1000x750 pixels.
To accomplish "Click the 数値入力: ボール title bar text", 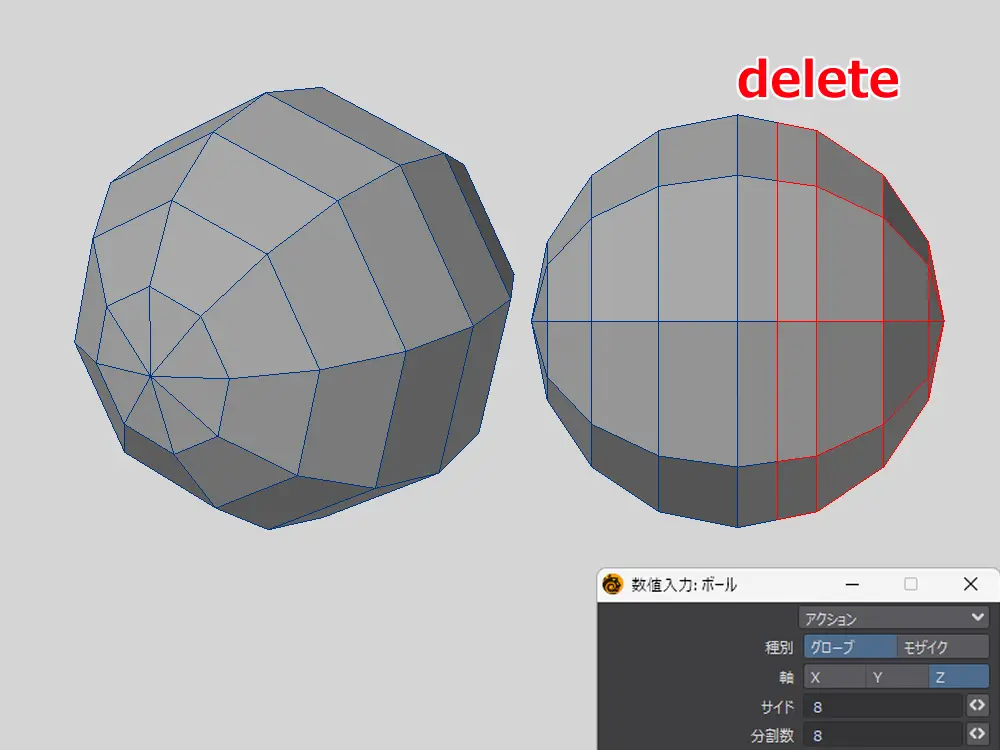I will (x=684, y=585).
